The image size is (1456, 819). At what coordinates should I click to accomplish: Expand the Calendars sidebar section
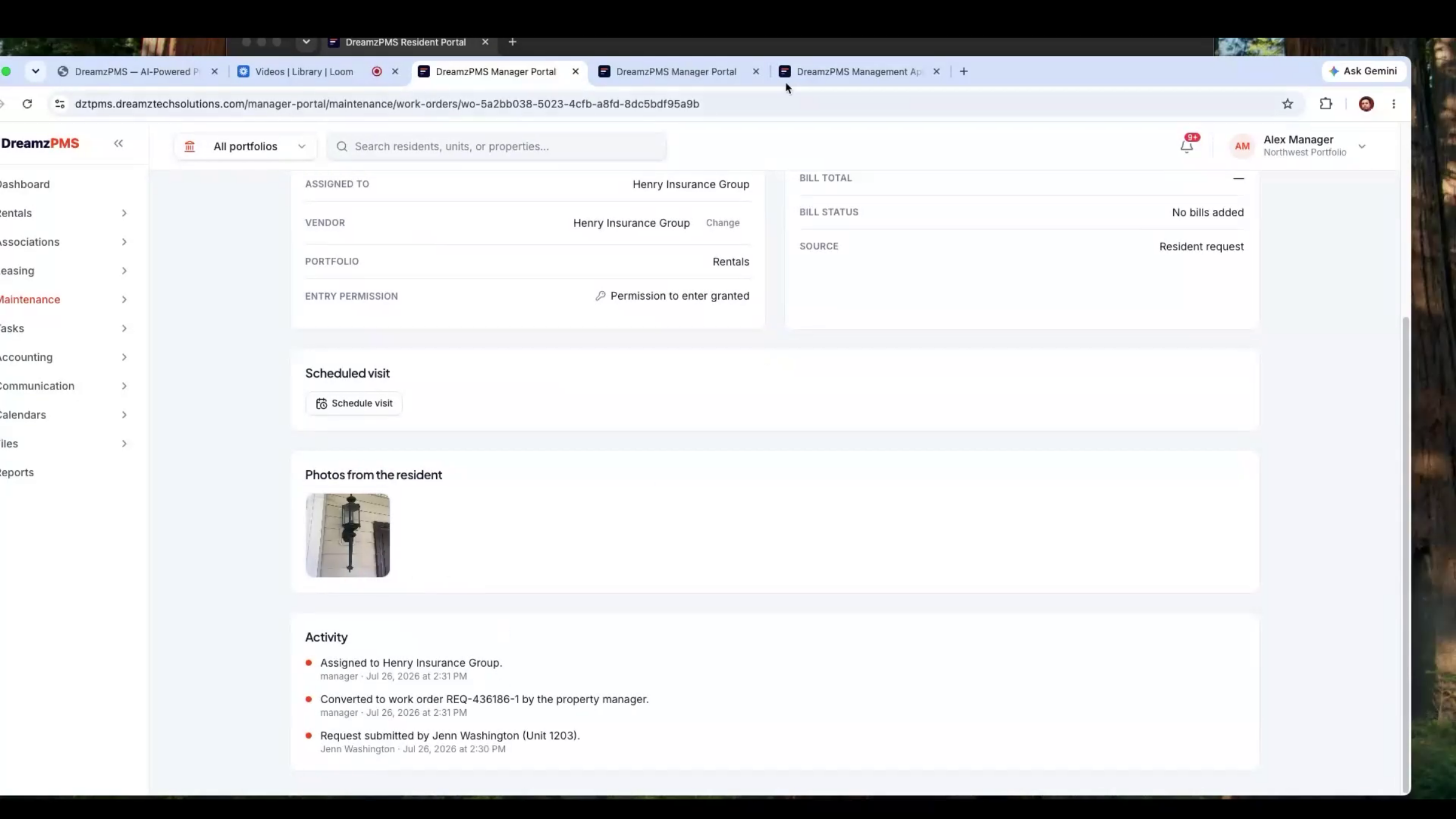(124, 415)
